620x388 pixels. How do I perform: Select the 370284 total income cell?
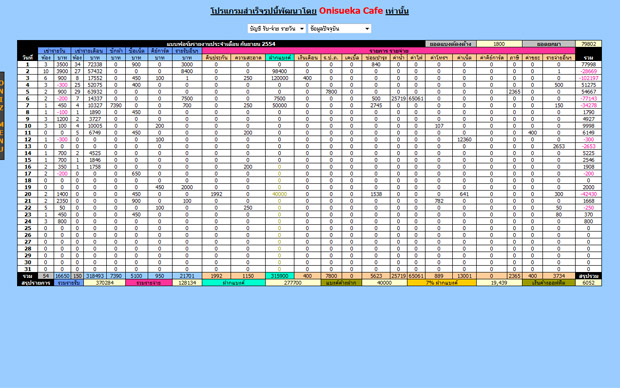coord(104,283)
